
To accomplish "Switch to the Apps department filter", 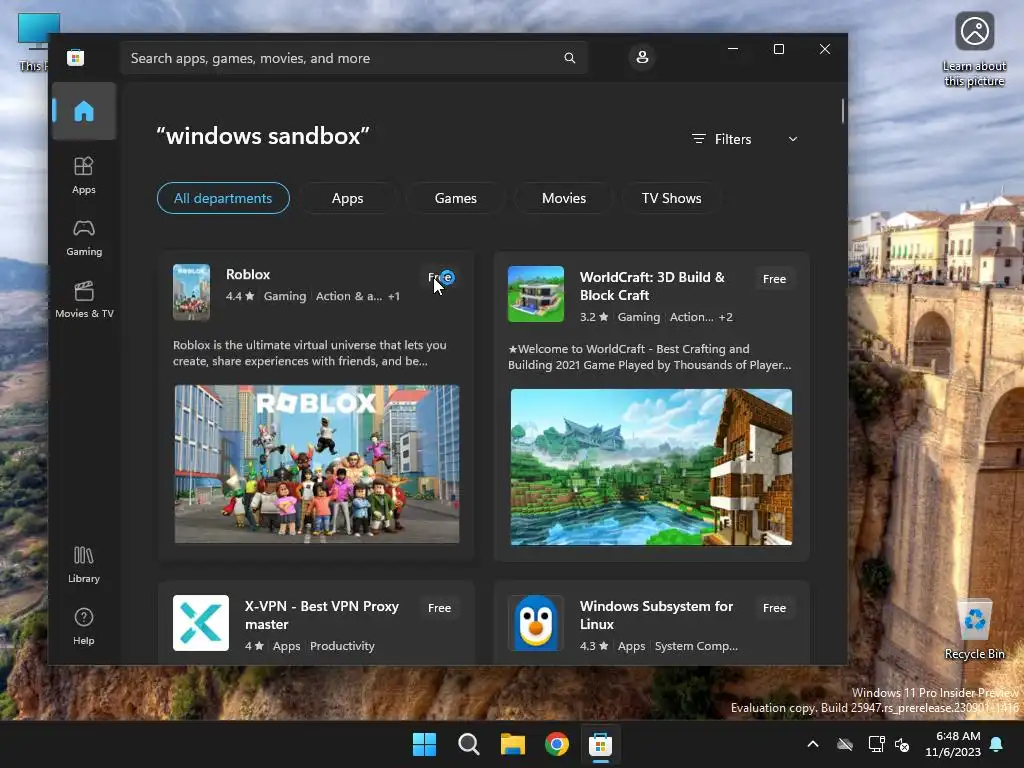I will [x=347, y=198].
